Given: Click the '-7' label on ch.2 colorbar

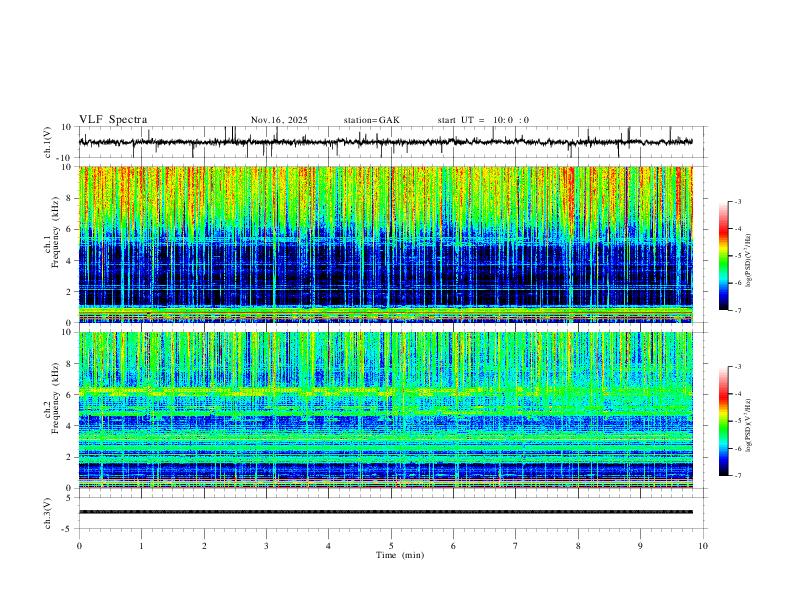Looking at the screenshot, I should pyautogui.click(x=737, y=476).
